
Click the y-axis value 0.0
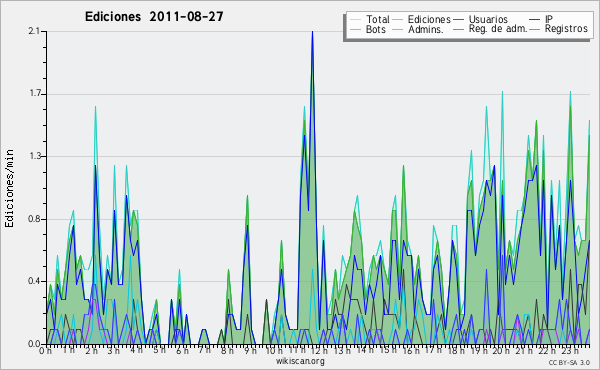(34, 344)
